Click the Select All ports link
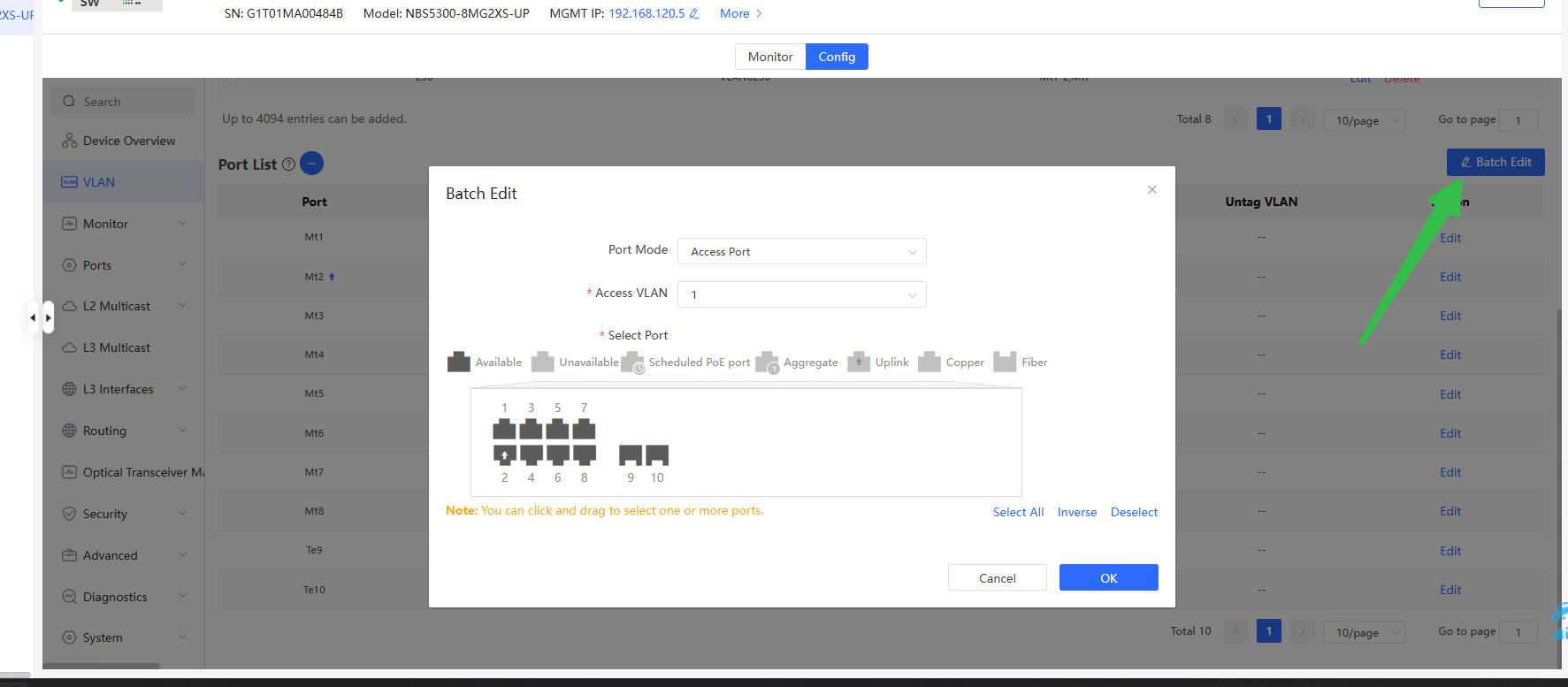 pyautogui.click(x=1018, y=512)
